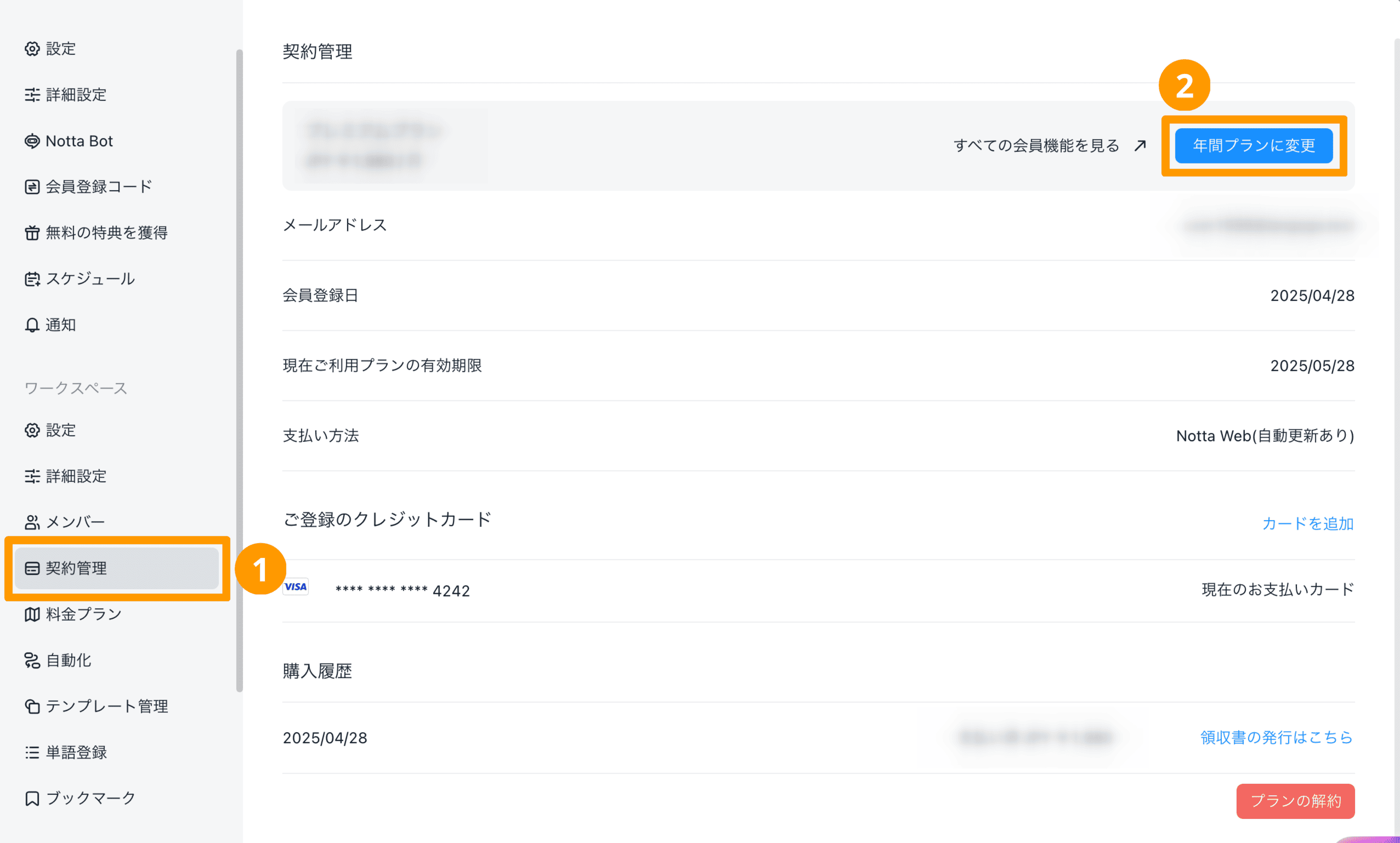This screenshot has height=843, width=1400.
Task: Click the ご登録のクレジットカード heading
Action: (387, 519)
